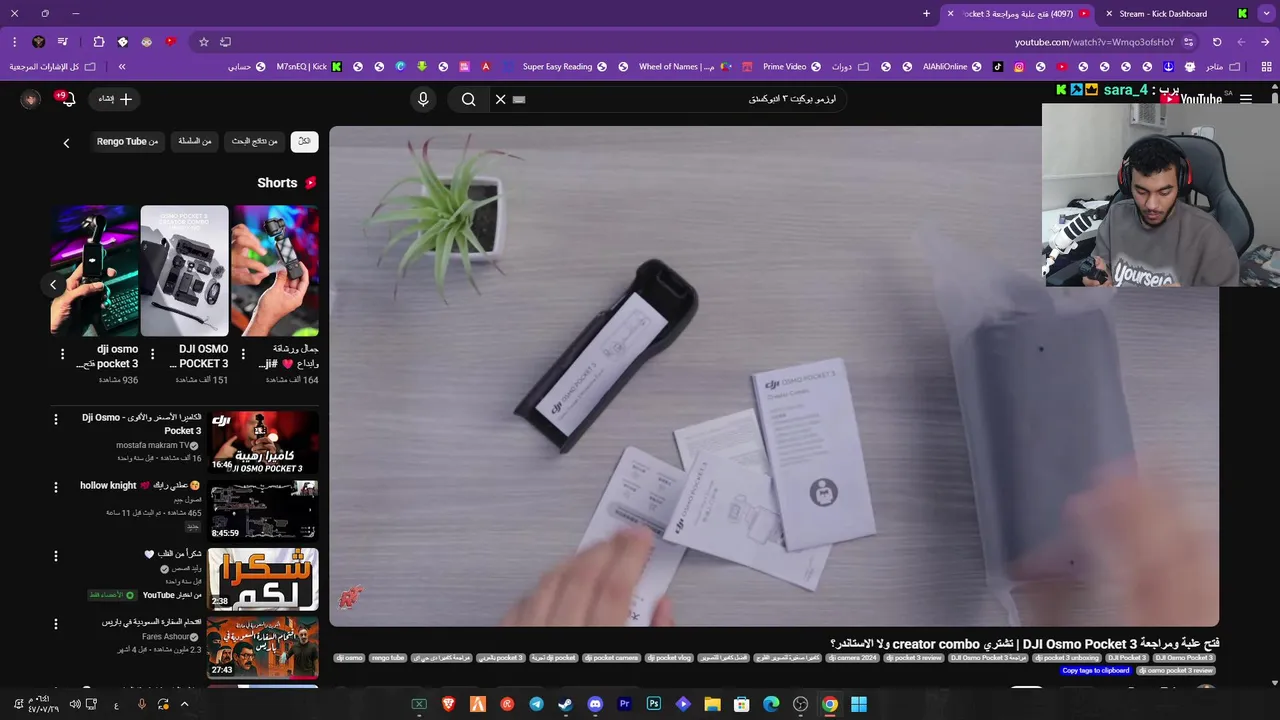Open the YouTube hamburger guide menu
Image resolution: width=1280 pixels, height=720 pixels.
coord(1245,99)
